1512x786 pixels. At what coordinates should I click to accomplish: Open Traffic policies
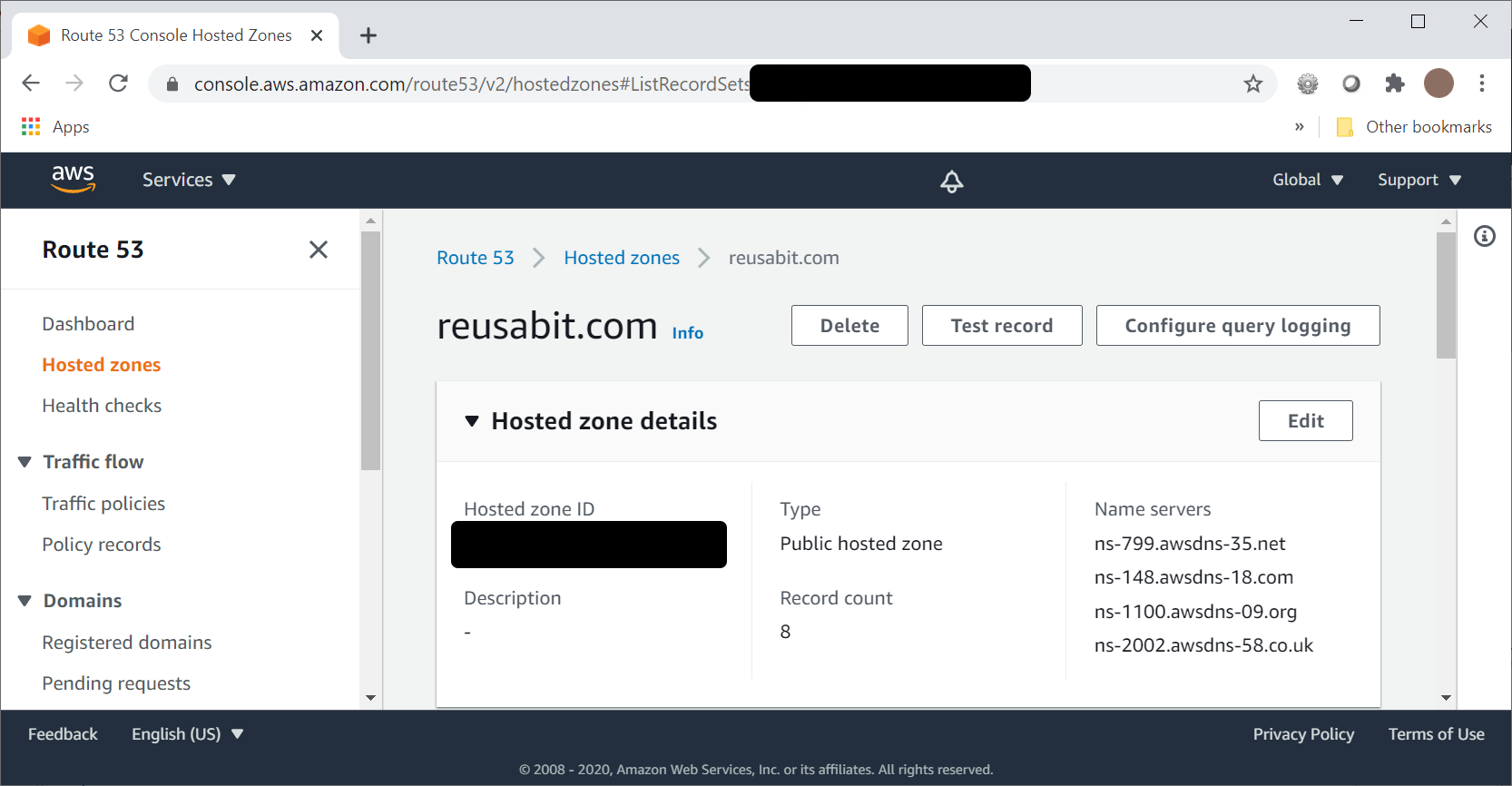(x=103, y=504)
